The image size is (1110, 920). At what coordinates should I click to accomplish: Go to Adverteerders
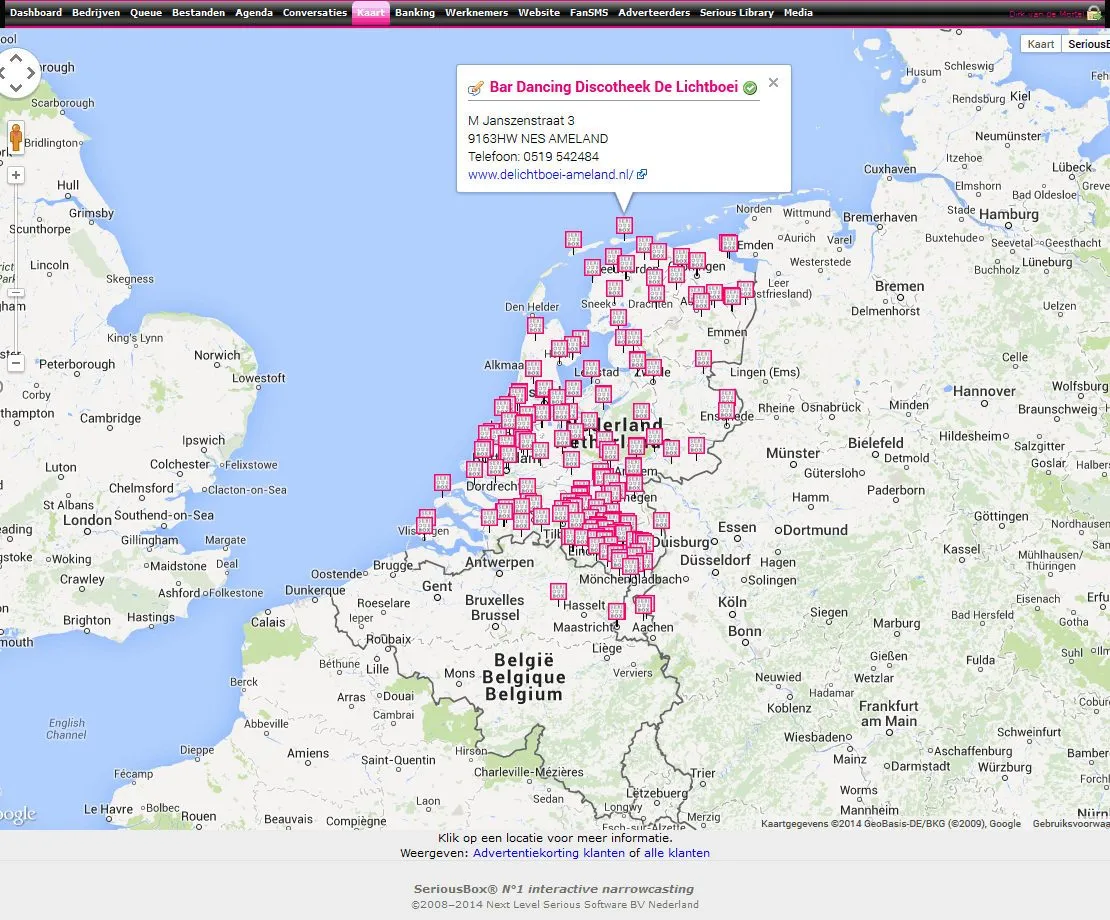pyautogui.click(x=654, y=13)
